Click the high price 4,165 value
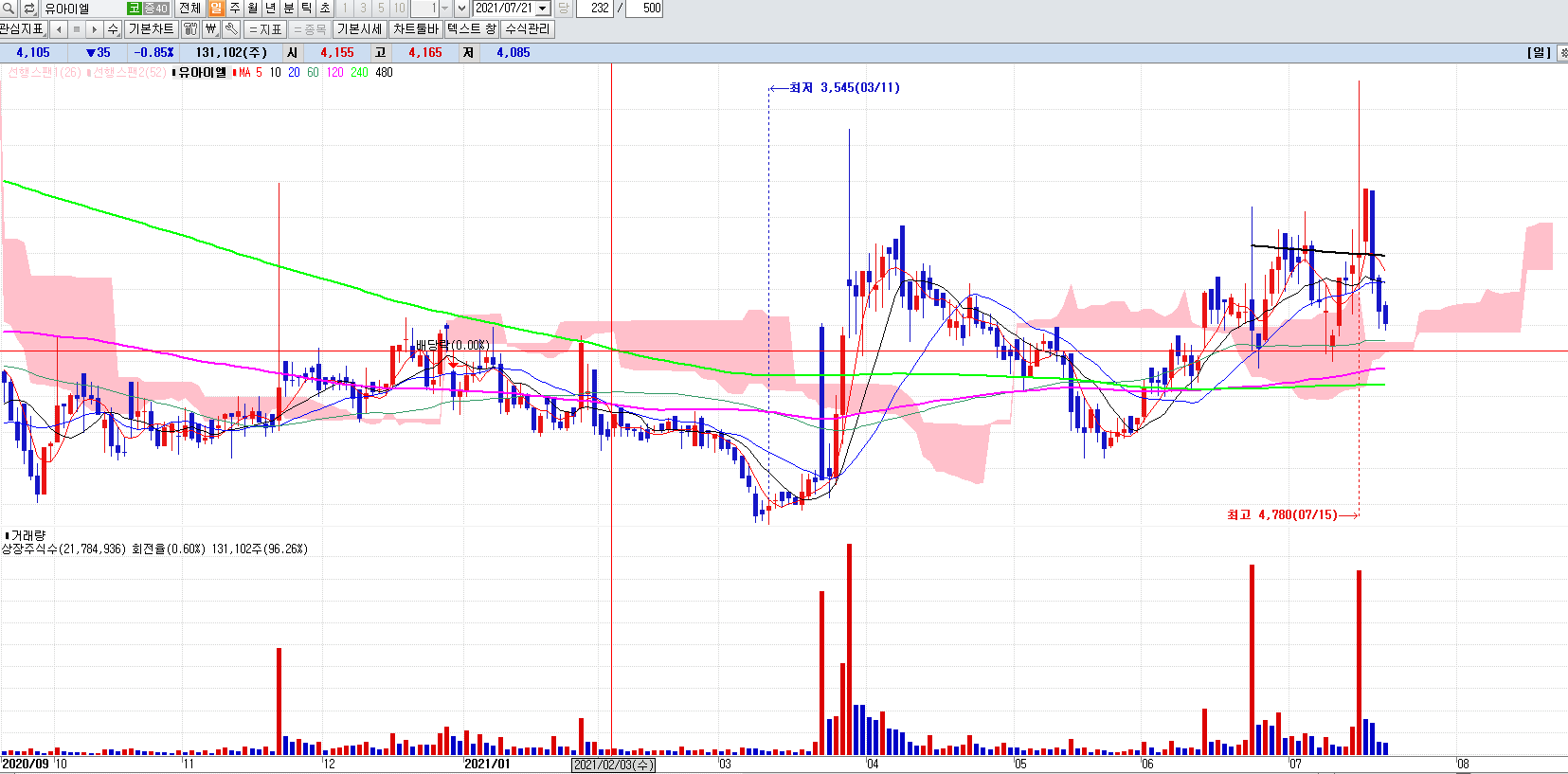The height and width of the screenshot is (774, 1568). point(425,53)
